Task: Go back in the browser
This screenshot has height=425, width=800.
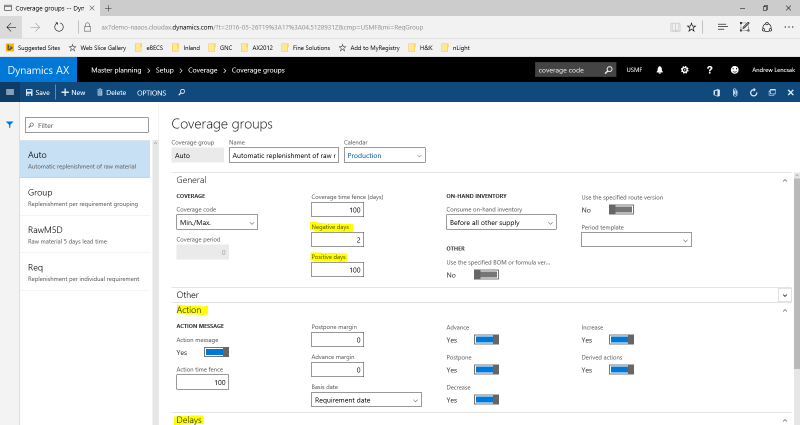Action: click(x=11, y=28)
